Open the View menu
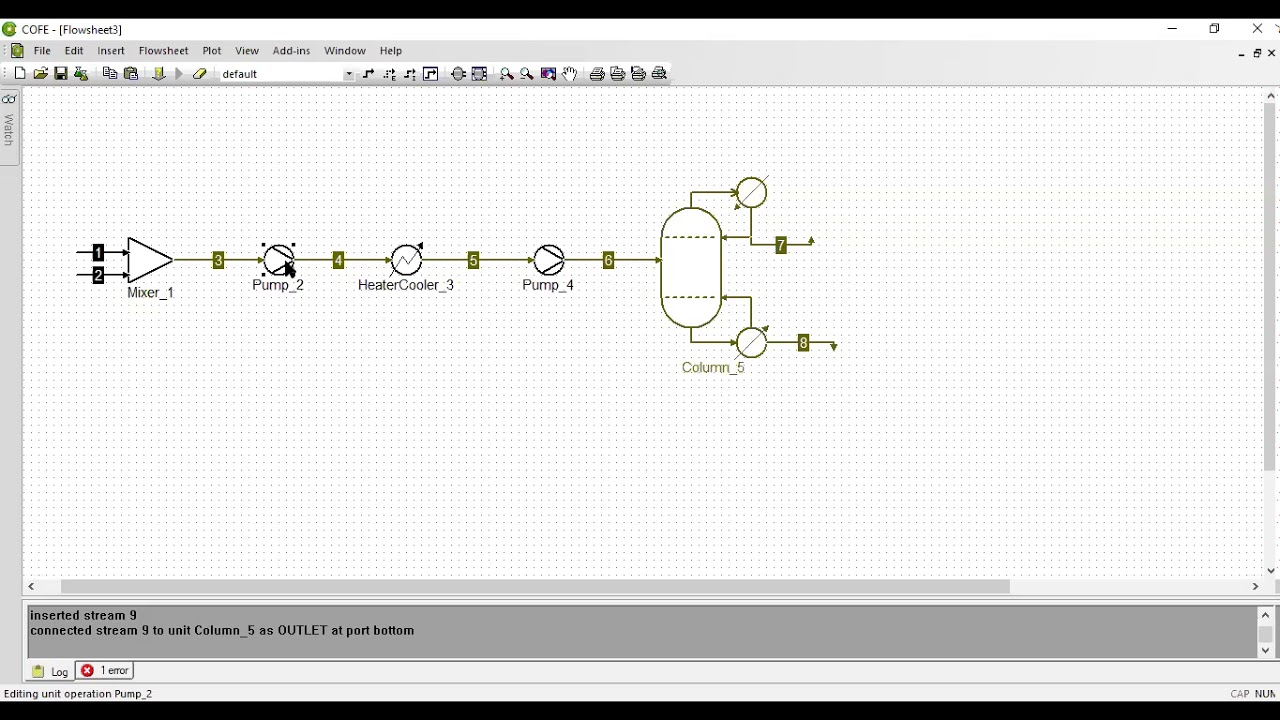 (x=247, y=51)
